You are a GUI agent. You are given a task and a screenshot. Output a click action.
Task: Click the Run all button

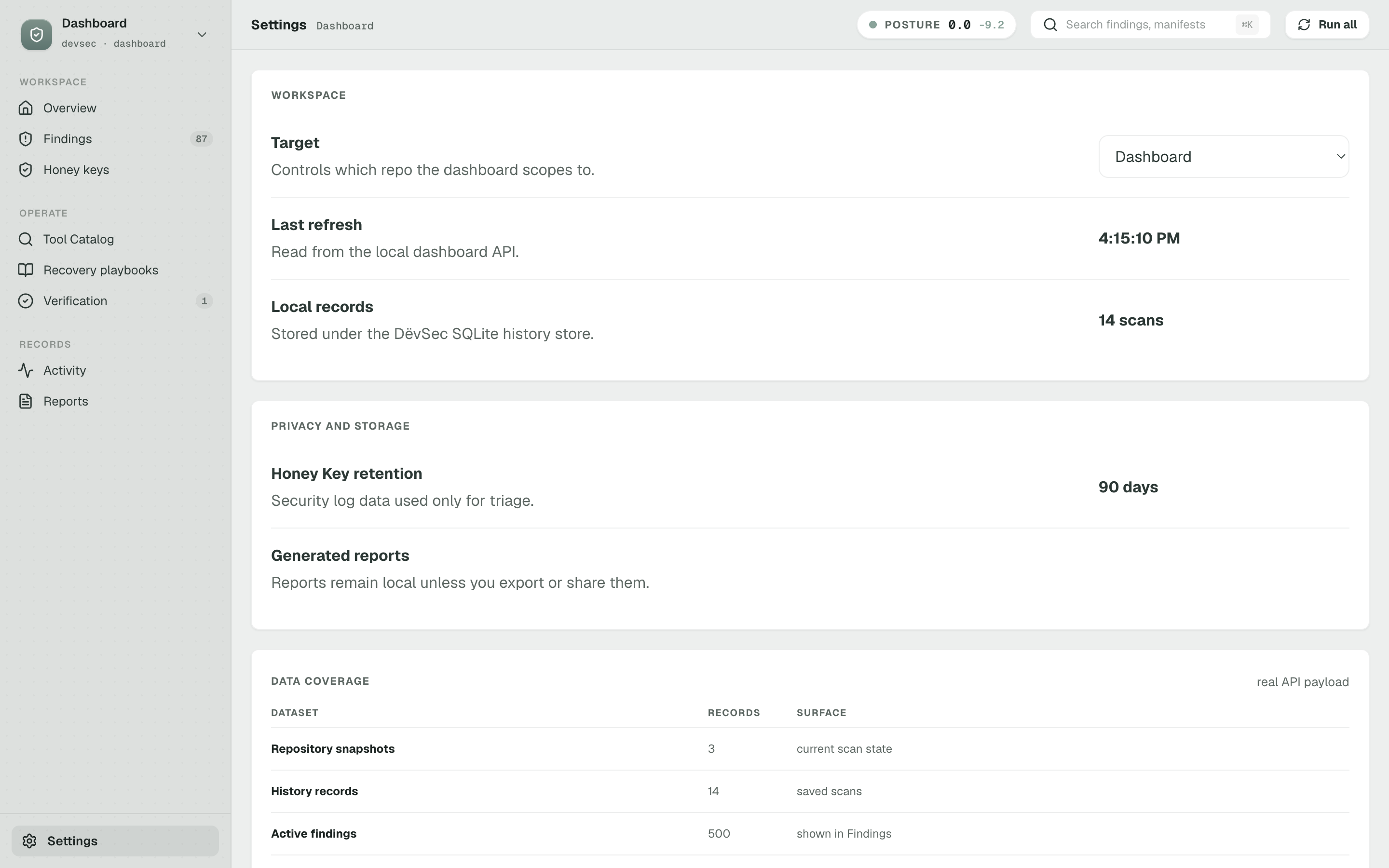(1327, 25)
